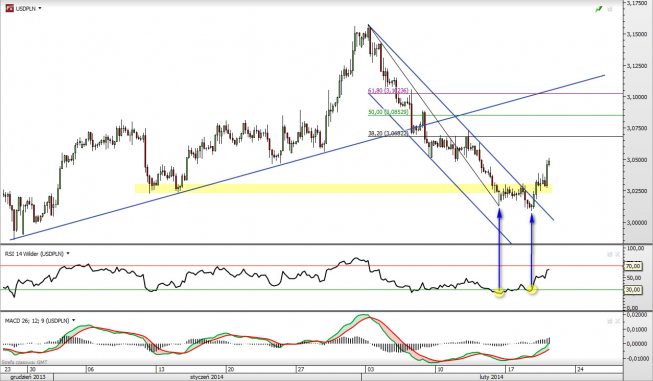Click the 'styczeń 2014' month label
653x381 pixels.
pos(207,377)
